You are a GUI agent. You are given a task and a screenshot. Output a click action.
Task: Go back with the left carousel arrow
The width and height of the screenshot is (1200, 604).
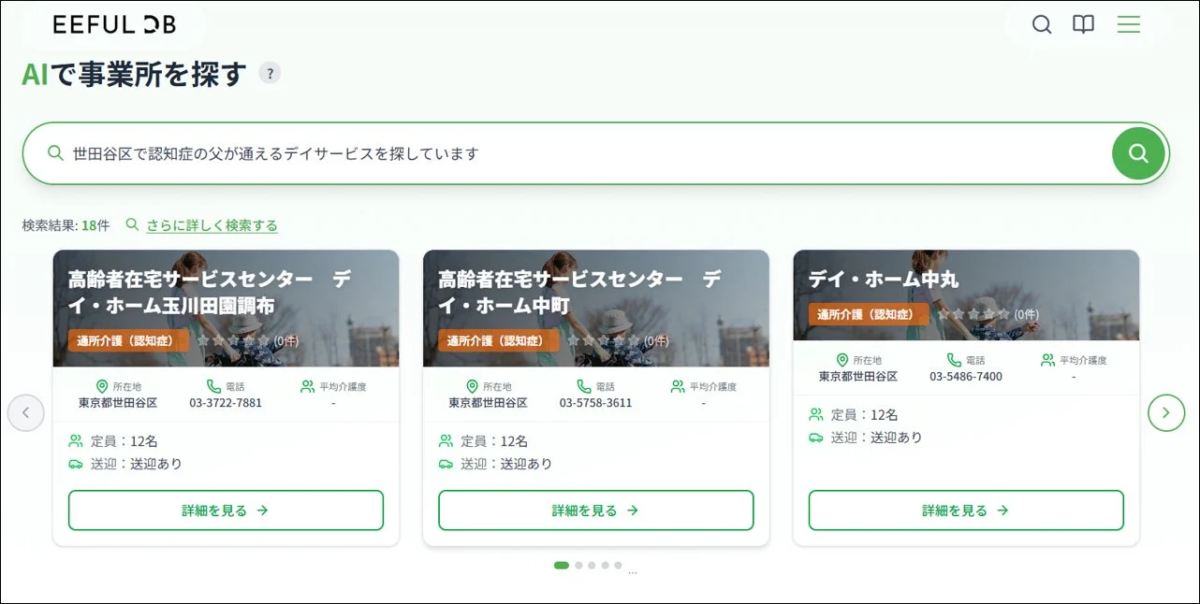point(26,411)
